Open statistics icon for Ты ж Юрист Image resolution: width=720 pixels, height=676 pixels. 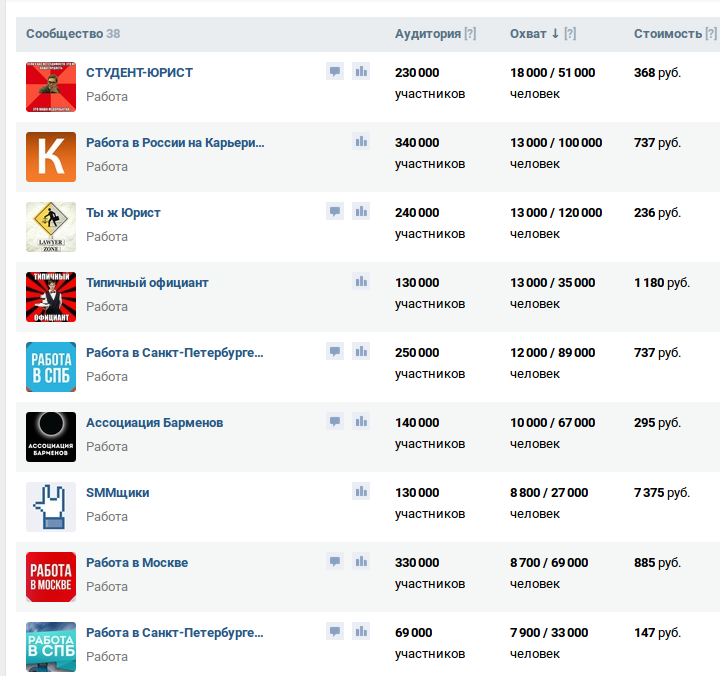(x=361, y=211)
